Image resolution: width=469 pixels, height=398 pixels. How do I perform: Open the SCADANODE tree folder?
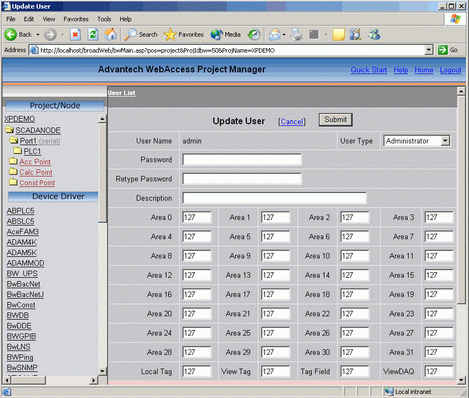pos(38,130)
